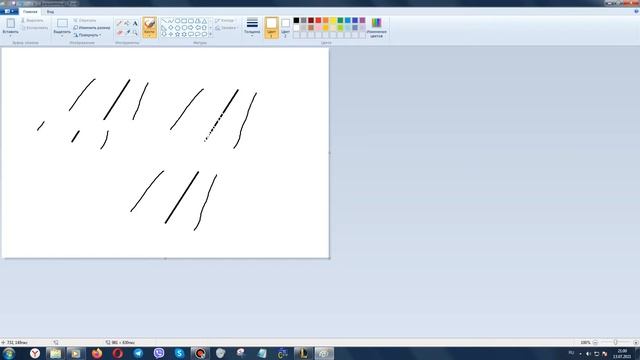Open Opera from the taskbar
640x360 pixels.
[118, 353]
